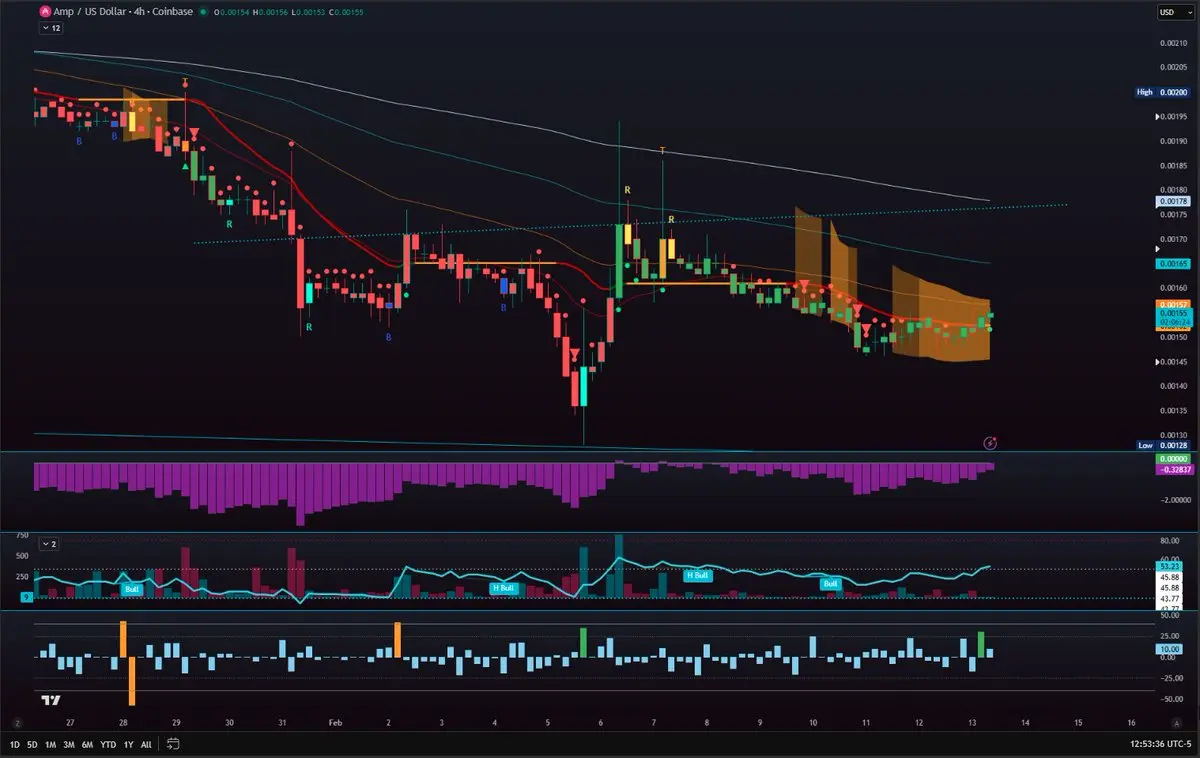Click the 10.00 value tag in bottom pane
The height and width of the screenshot is (758, 1200).
point(1170,649)
